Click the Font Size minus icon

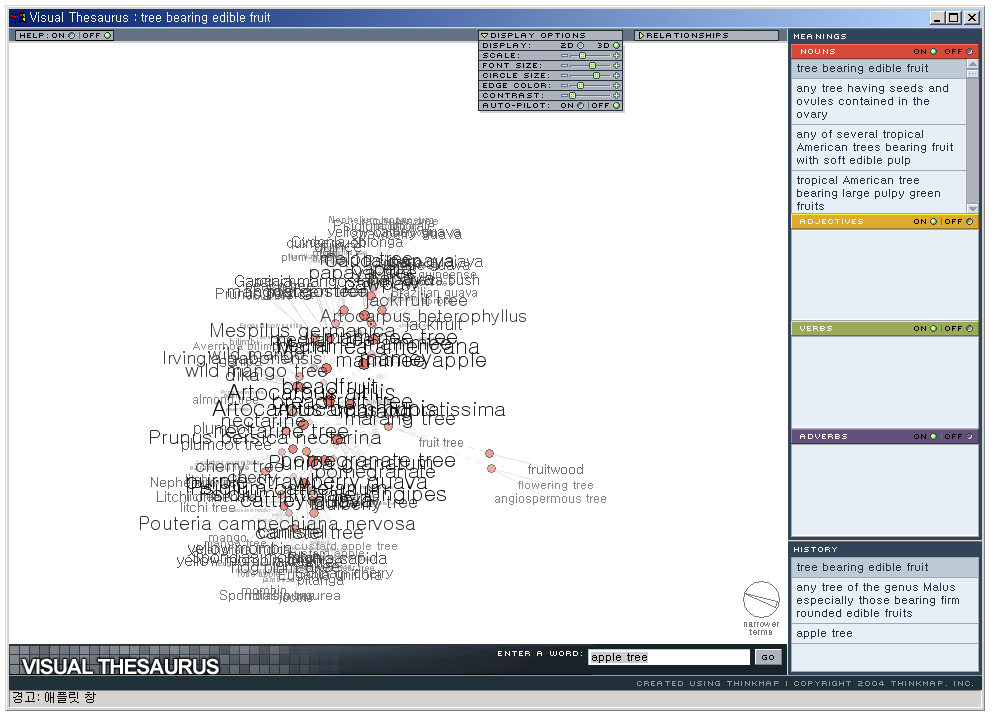(564, 66)
